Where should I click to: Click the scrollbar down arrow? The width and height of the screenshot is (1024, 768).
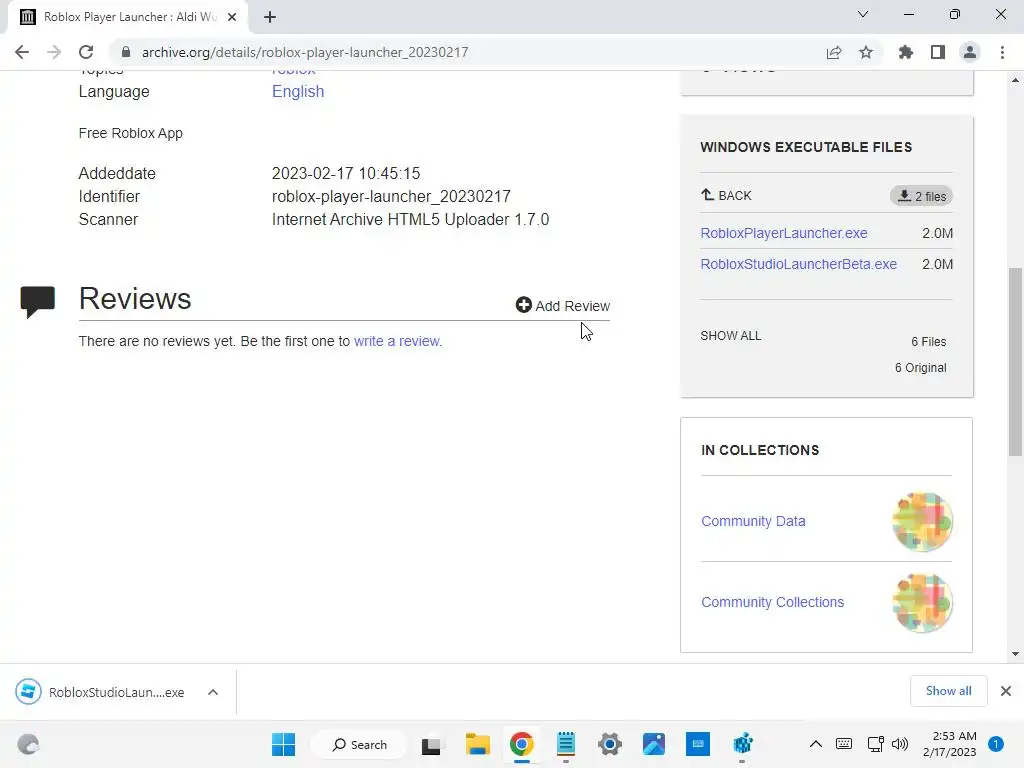[x=1015, y=654]
